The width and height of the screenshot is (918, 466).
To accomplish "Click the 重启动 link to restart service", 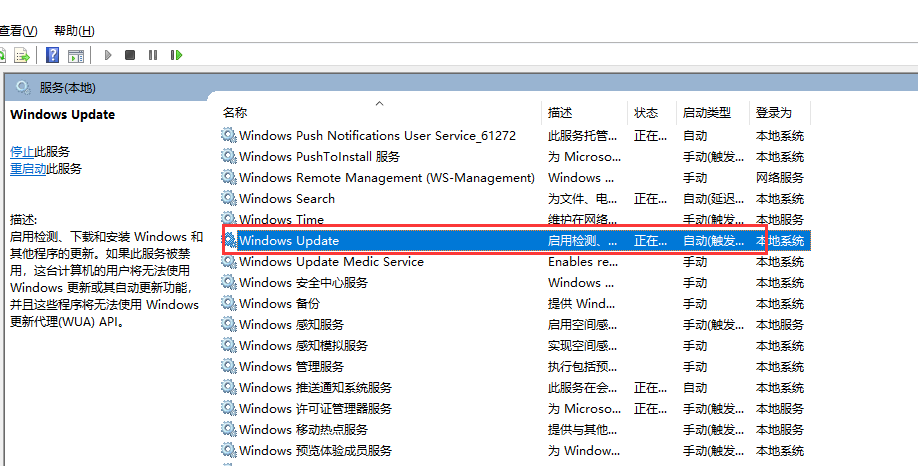I will pos(28,169).
